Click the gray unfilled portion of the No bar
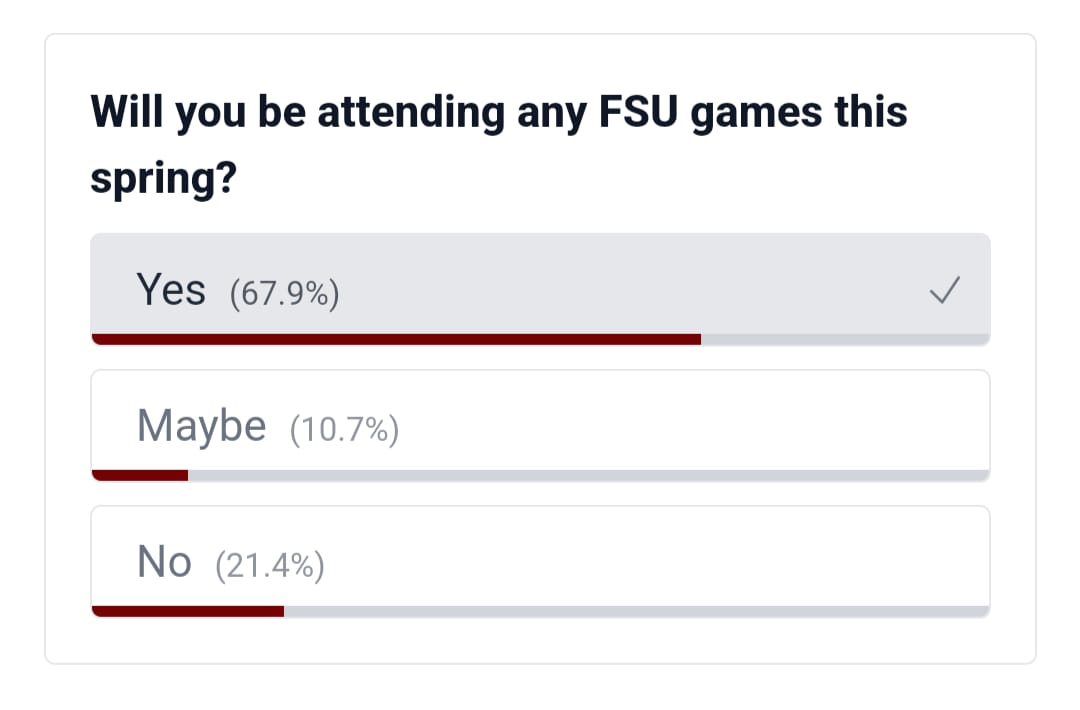Screen dimensions: 1080x710 (636, 611)
